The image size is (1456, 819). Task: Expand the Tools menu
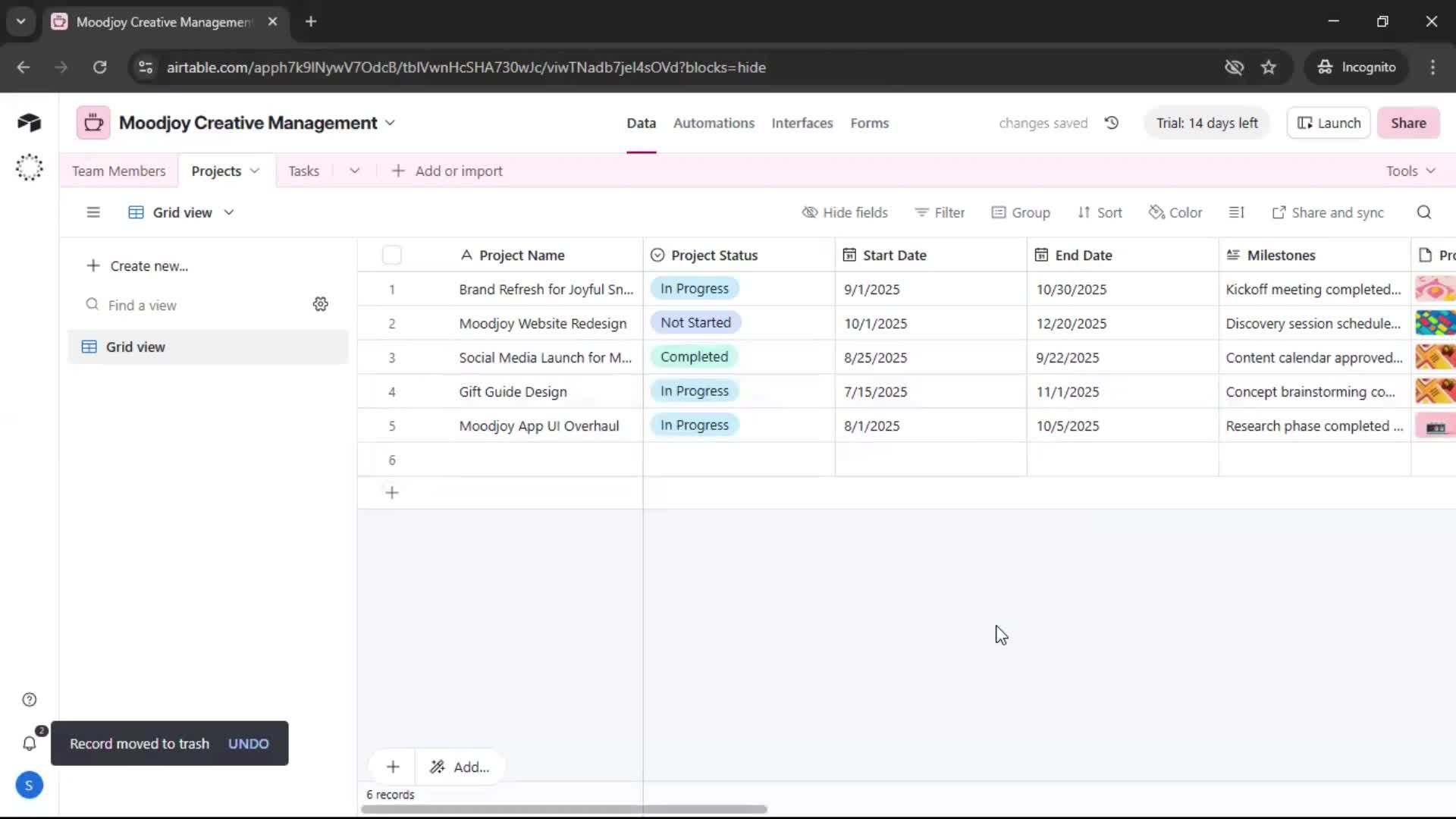coord(1410,171)
